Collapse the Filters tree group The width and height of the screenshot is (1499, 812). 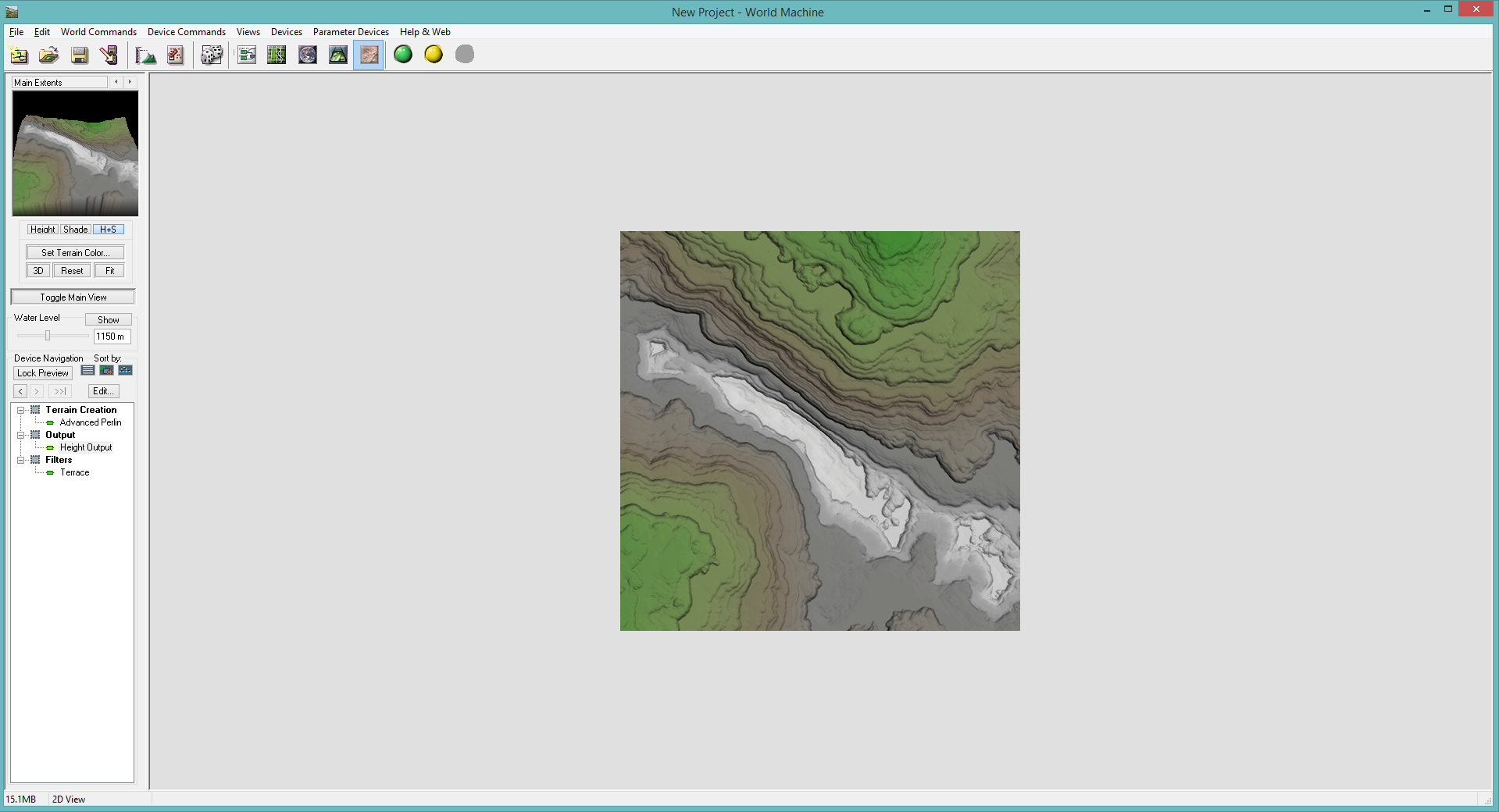pyautogui.click(x=21, y=460)
